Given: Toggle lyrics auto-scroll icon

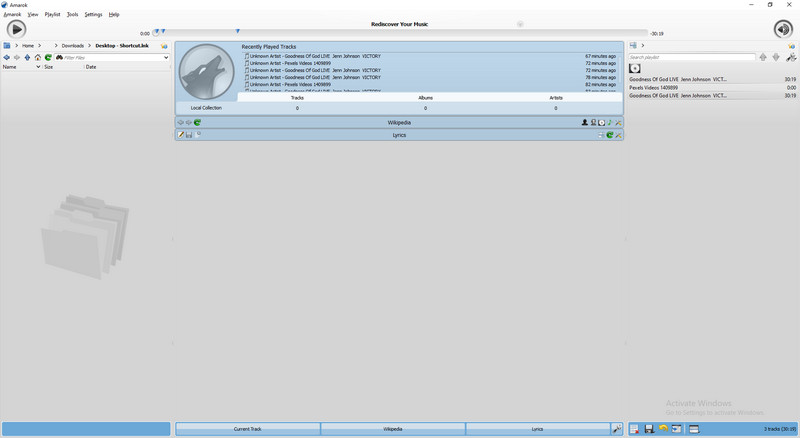Looking at the screenshot, I should (602, 135).
